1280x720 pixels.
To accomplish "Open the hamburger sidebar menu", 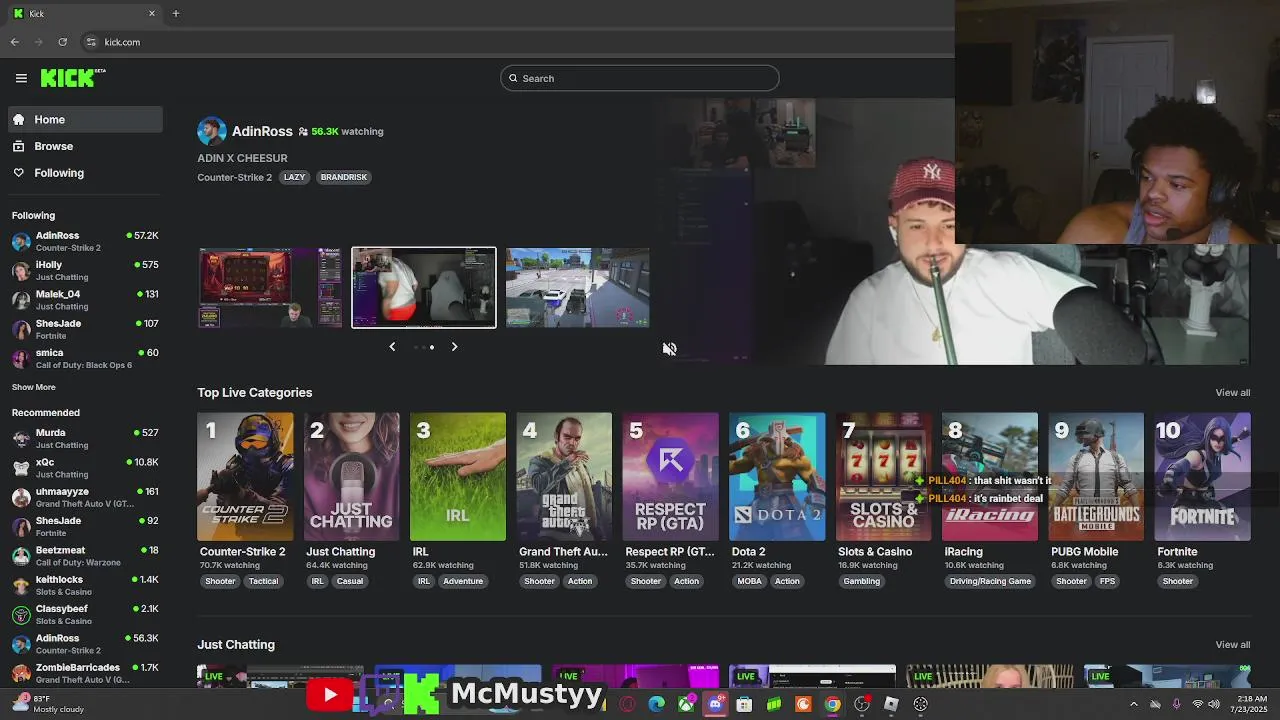I will click(x=21, y=78).
